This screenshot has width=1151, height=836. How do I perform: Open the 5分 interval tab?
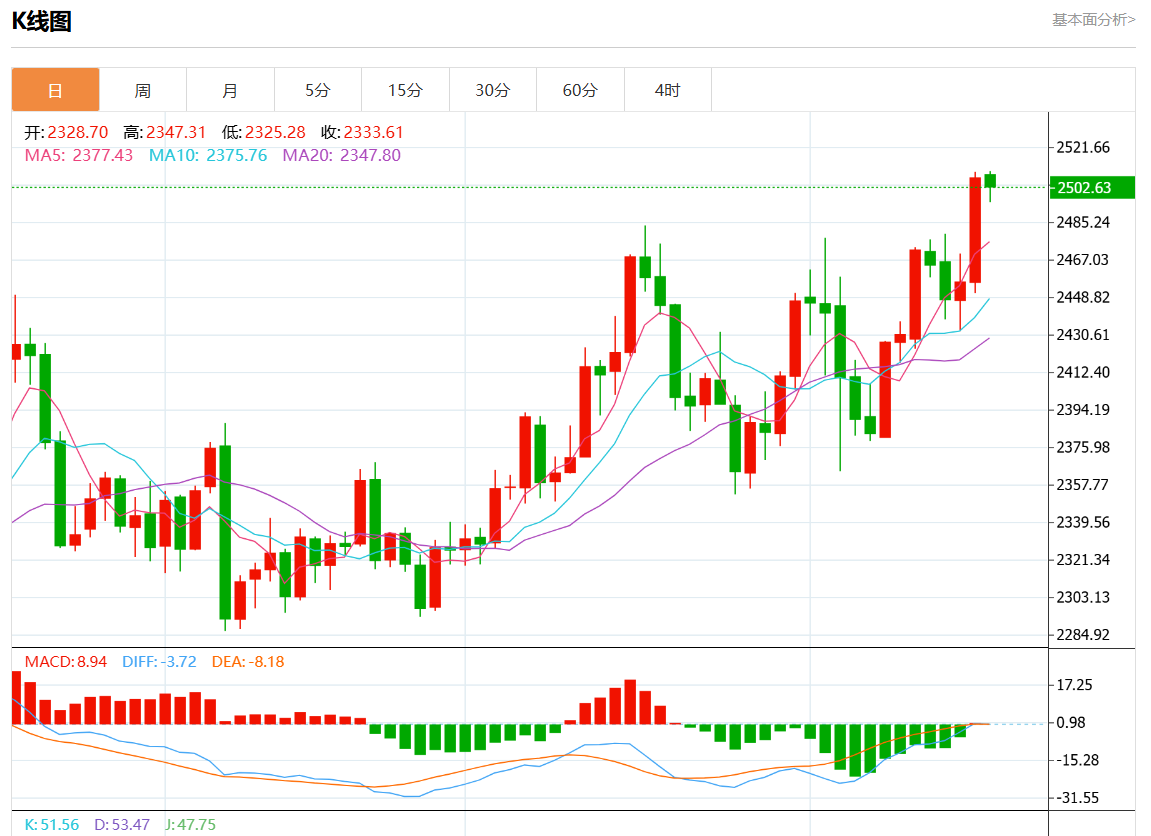[x=318, y=90]
